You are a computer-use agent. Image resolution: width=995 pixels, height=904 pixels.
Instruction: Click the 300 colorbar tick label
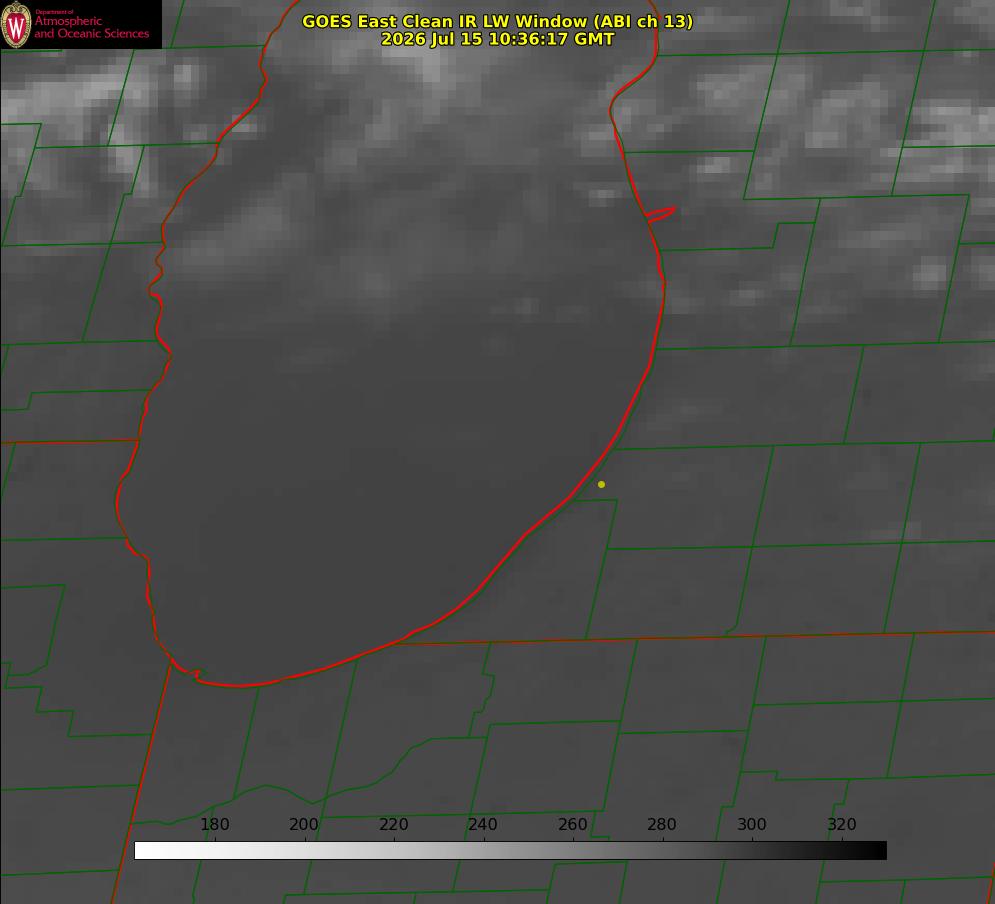[752, 824]
